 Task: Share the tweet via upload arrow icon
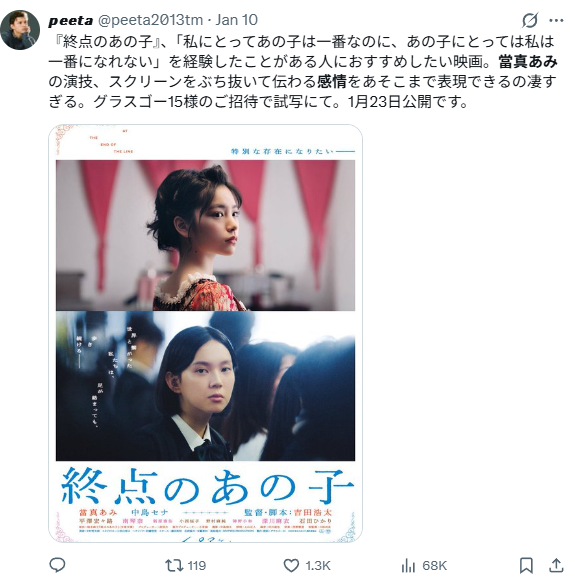coord(556,565)
